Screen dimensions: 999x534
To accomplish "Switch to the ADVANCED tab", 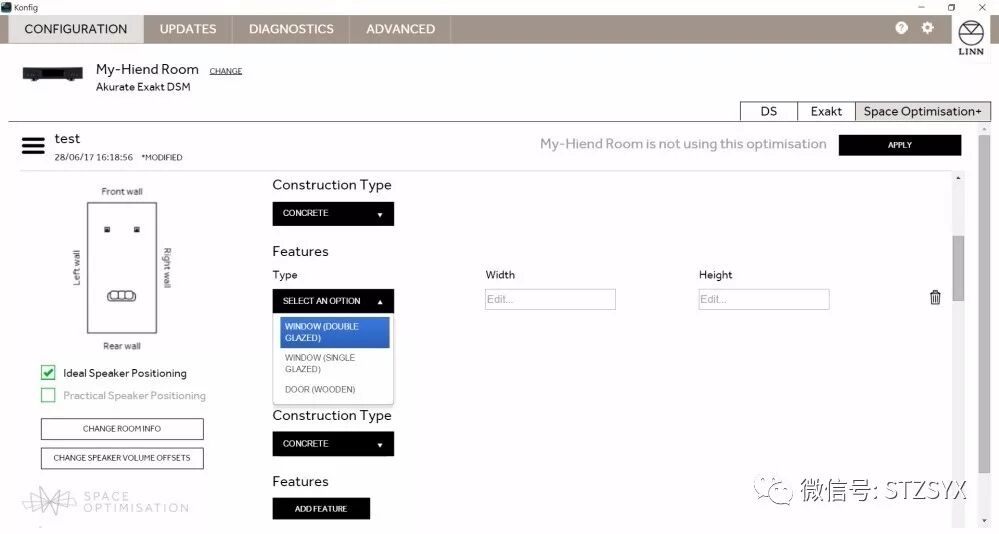I will pos(400,29).
